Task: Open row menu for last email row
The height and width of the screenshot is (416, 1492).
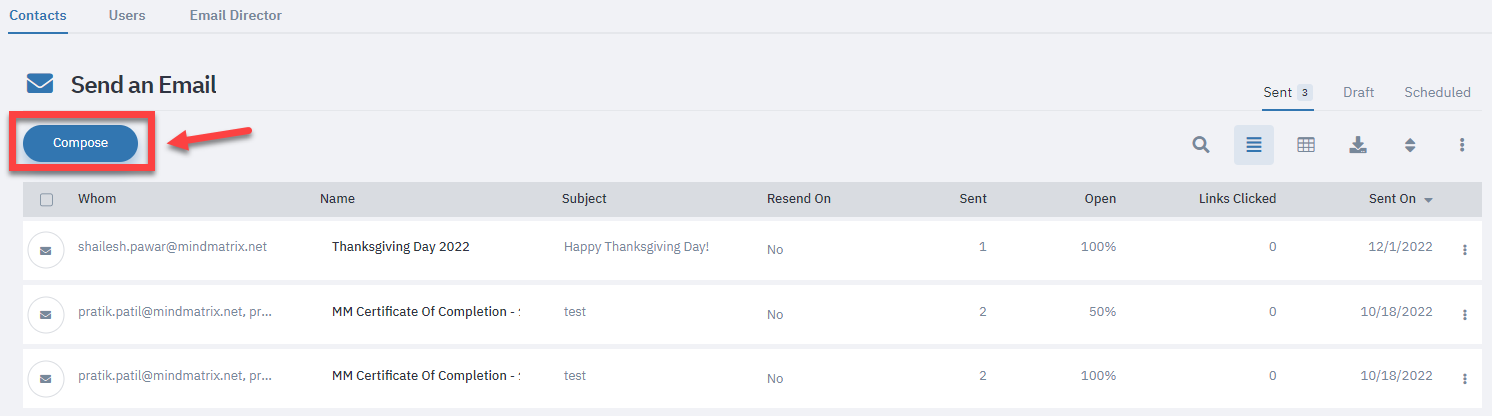Action: click(1465, 378)
